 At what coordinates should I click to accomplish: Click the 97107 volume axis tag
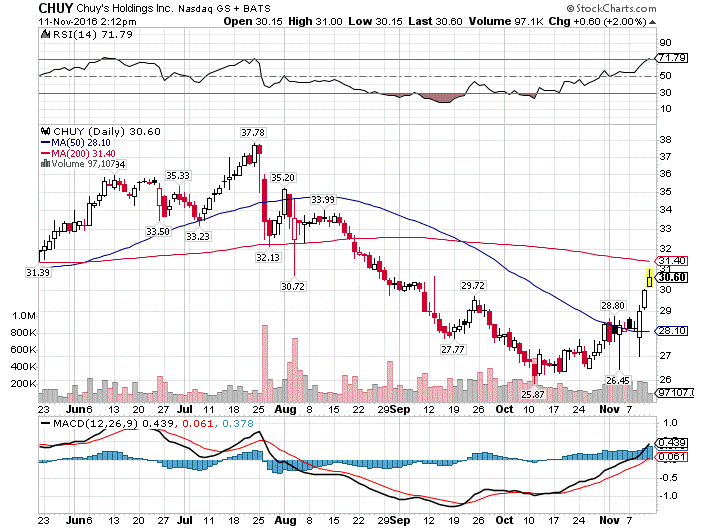pos(675,393)
